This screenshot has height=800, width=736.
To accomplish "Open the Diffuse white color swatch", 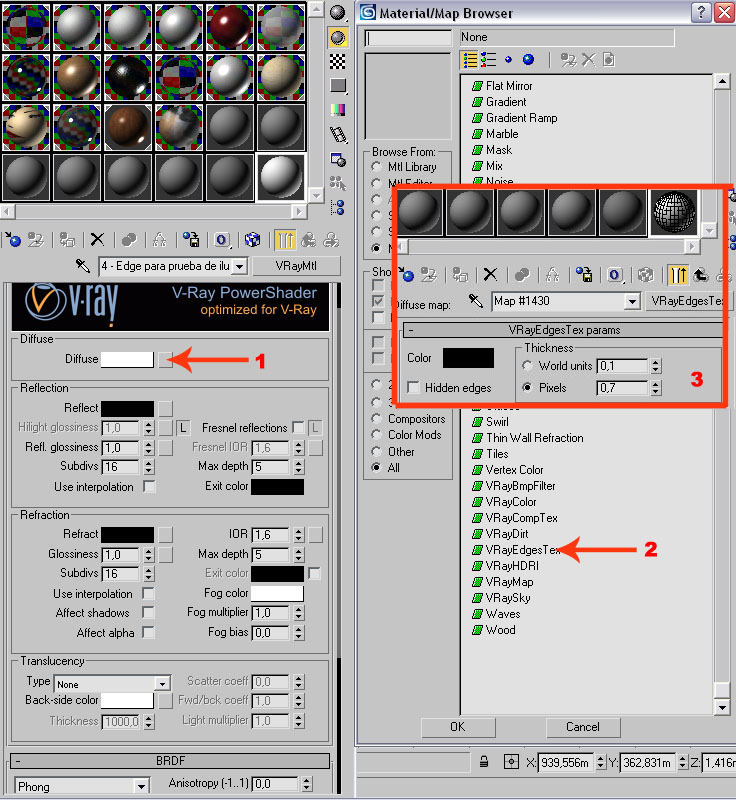I will (127, 359).
